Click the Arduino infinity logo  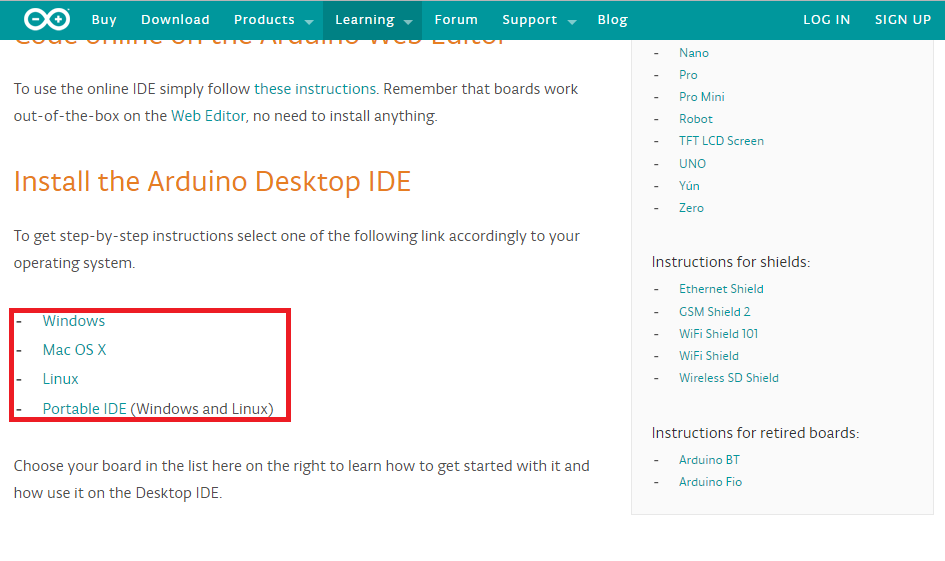click(x=46, y=19)
